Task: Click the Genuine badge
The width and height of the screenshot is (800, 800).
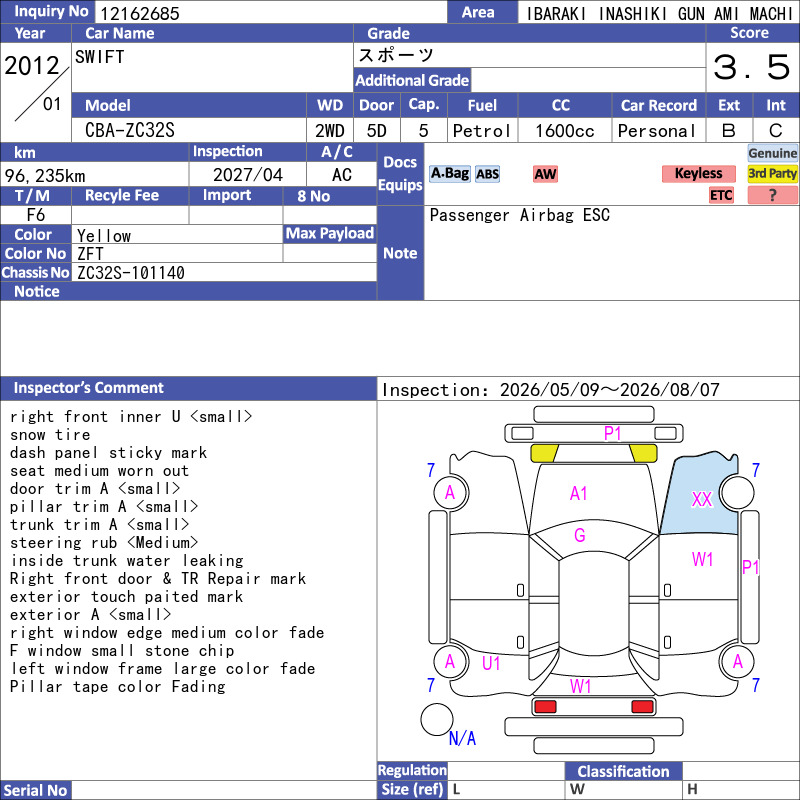Action: (772, 153)
